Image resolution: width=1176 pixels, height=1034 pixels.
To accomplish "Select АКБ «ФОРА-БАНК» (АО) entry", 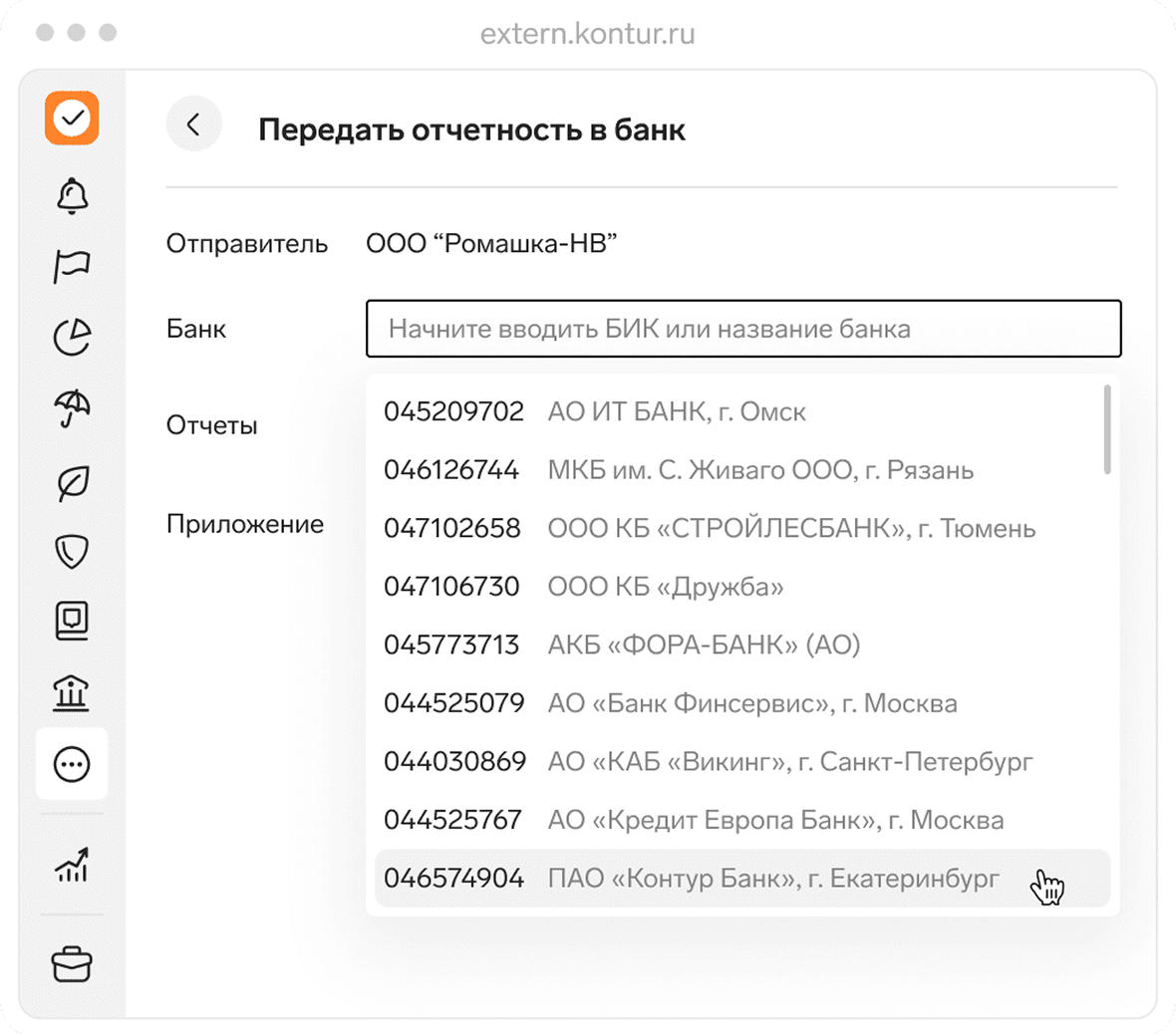I will pyautogui.click(x=703, y=645).
